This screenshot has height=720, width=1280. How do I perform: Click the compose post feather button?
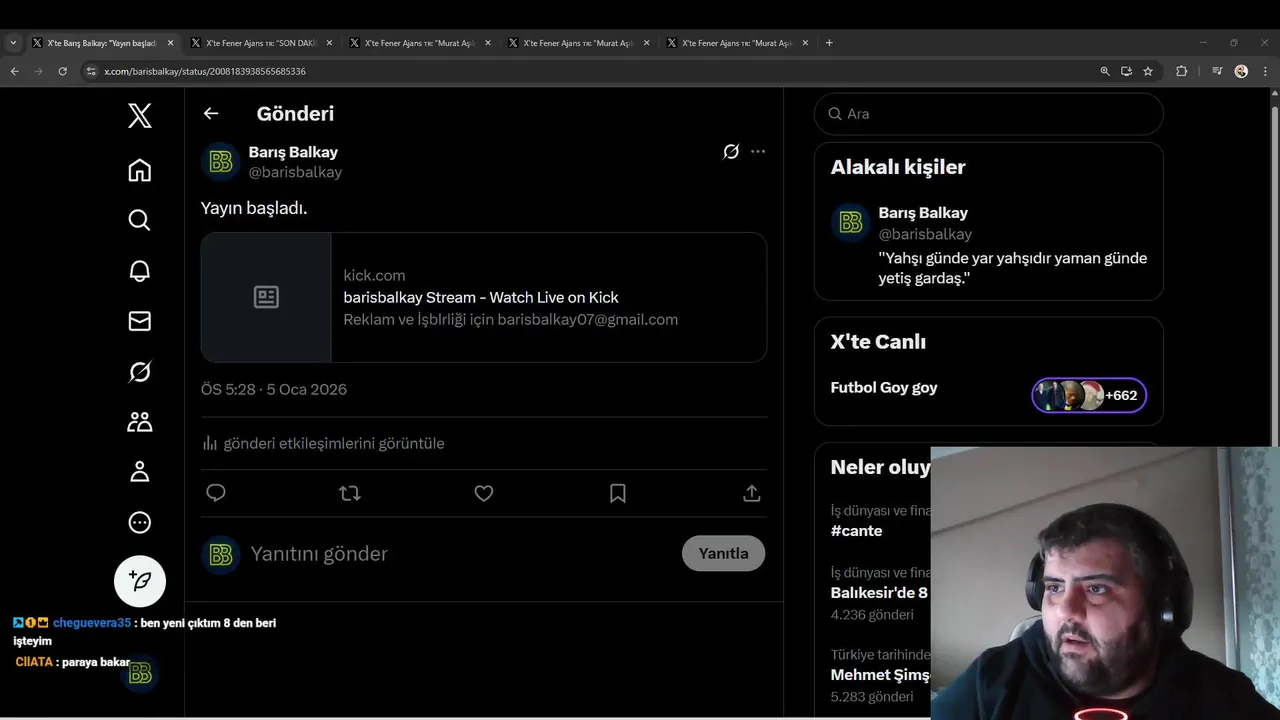(140, 581)
